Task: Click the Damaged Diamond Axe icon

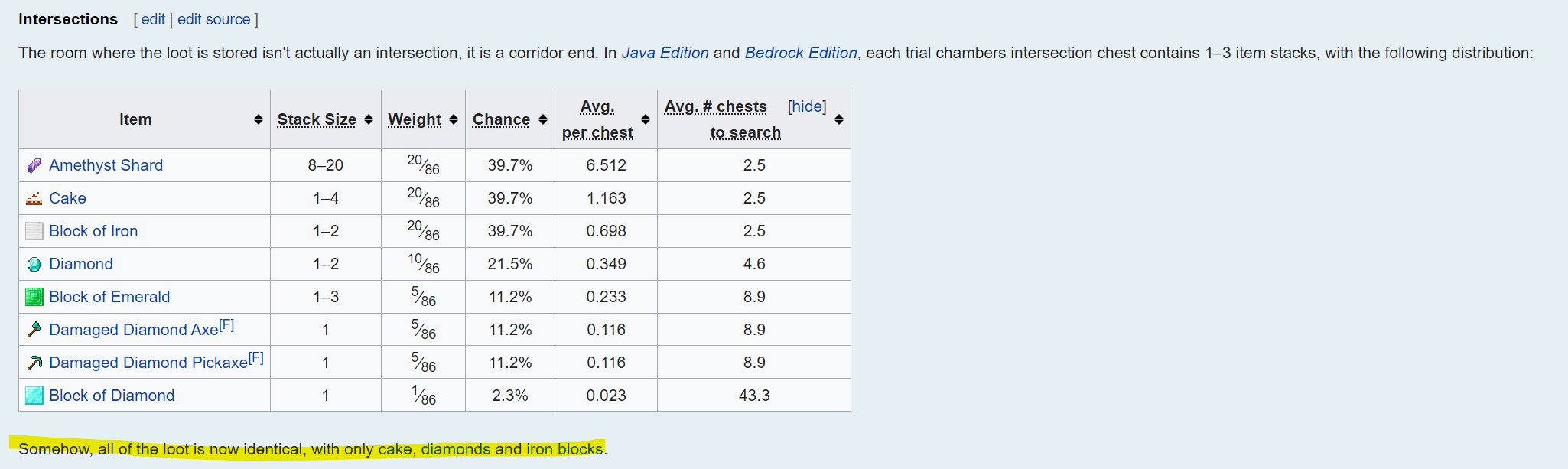Action: point(34,330)
